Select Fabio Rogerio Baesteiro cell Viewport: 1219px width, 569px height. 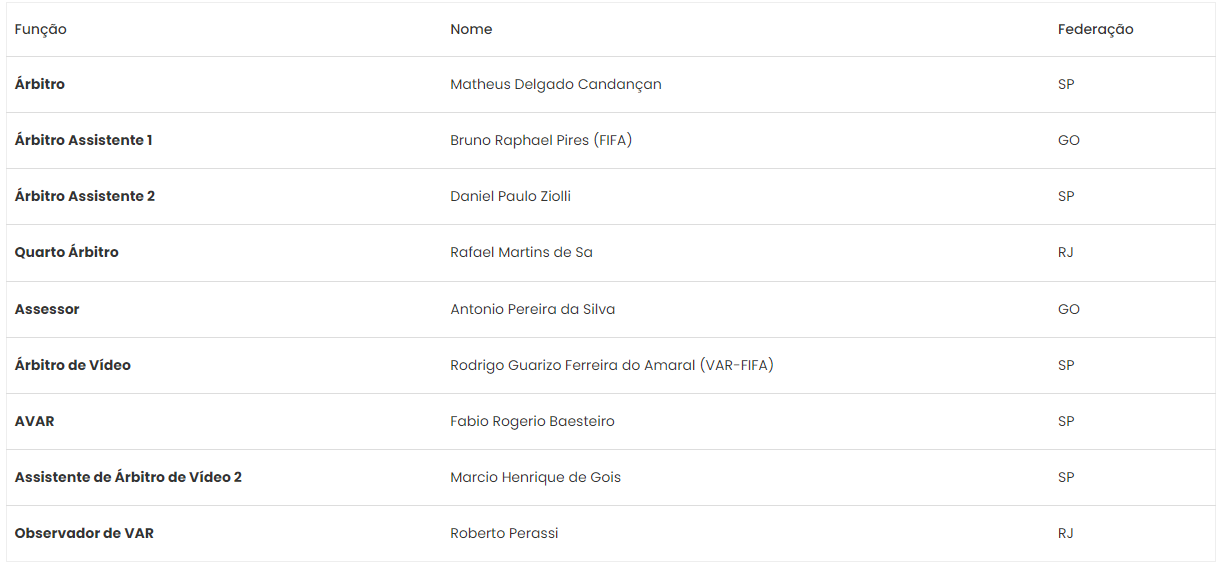coord(532,421)
